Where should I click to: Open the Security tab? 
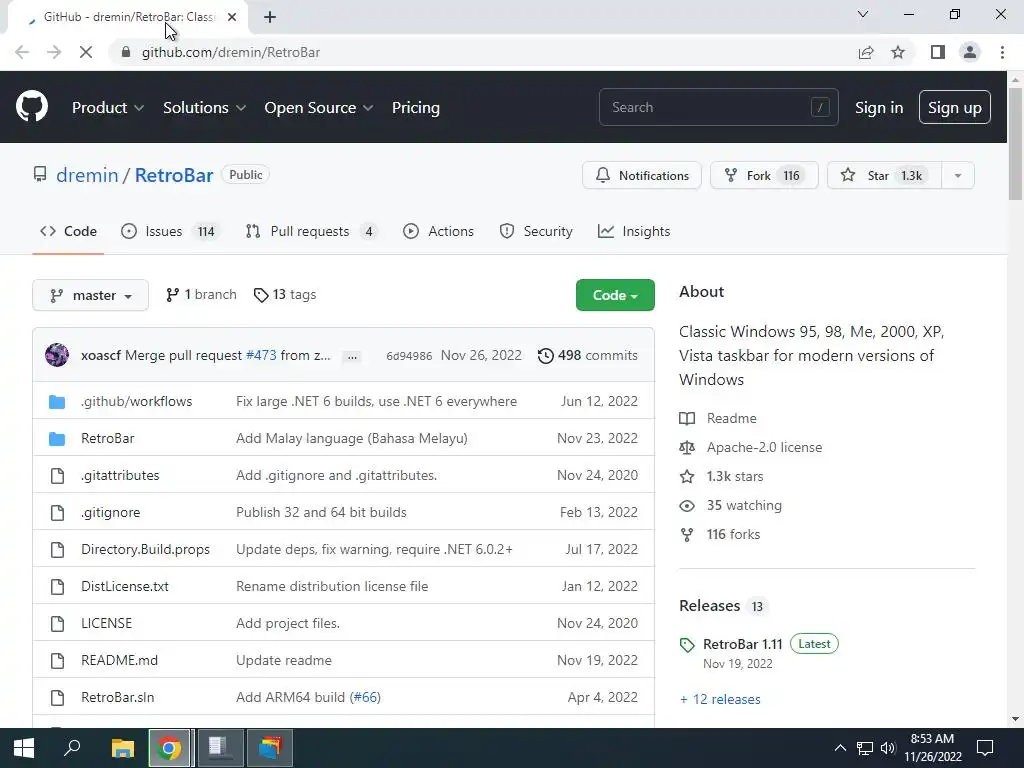536,231
